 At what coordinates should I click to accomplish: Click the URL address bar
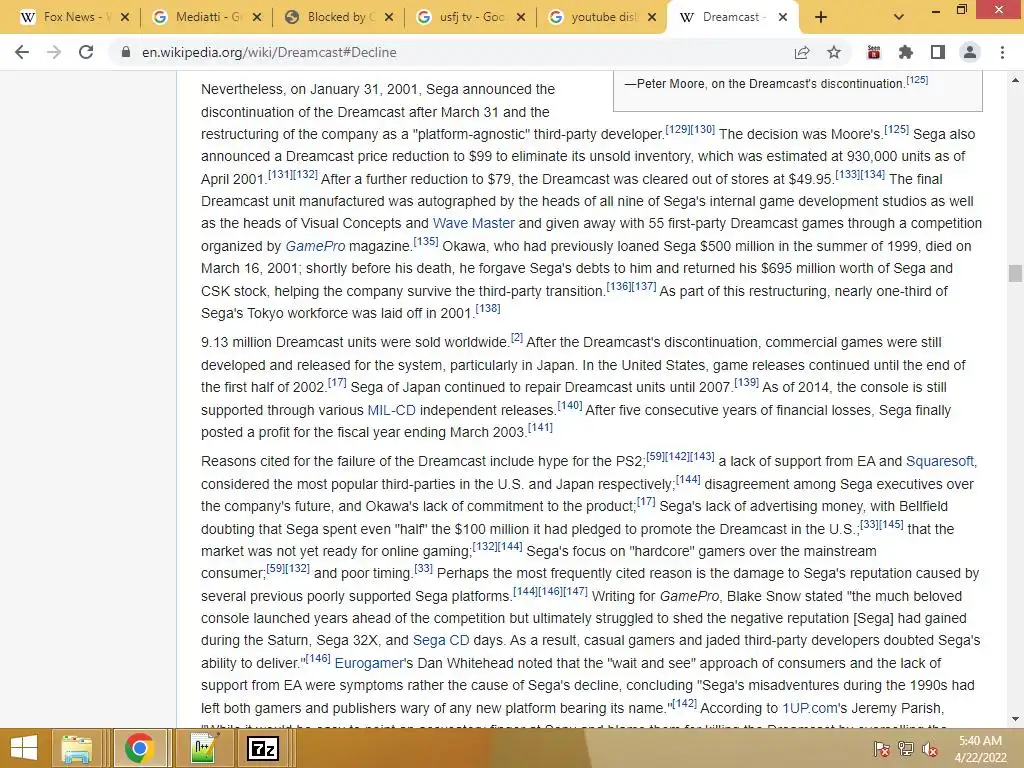(457, 52)
